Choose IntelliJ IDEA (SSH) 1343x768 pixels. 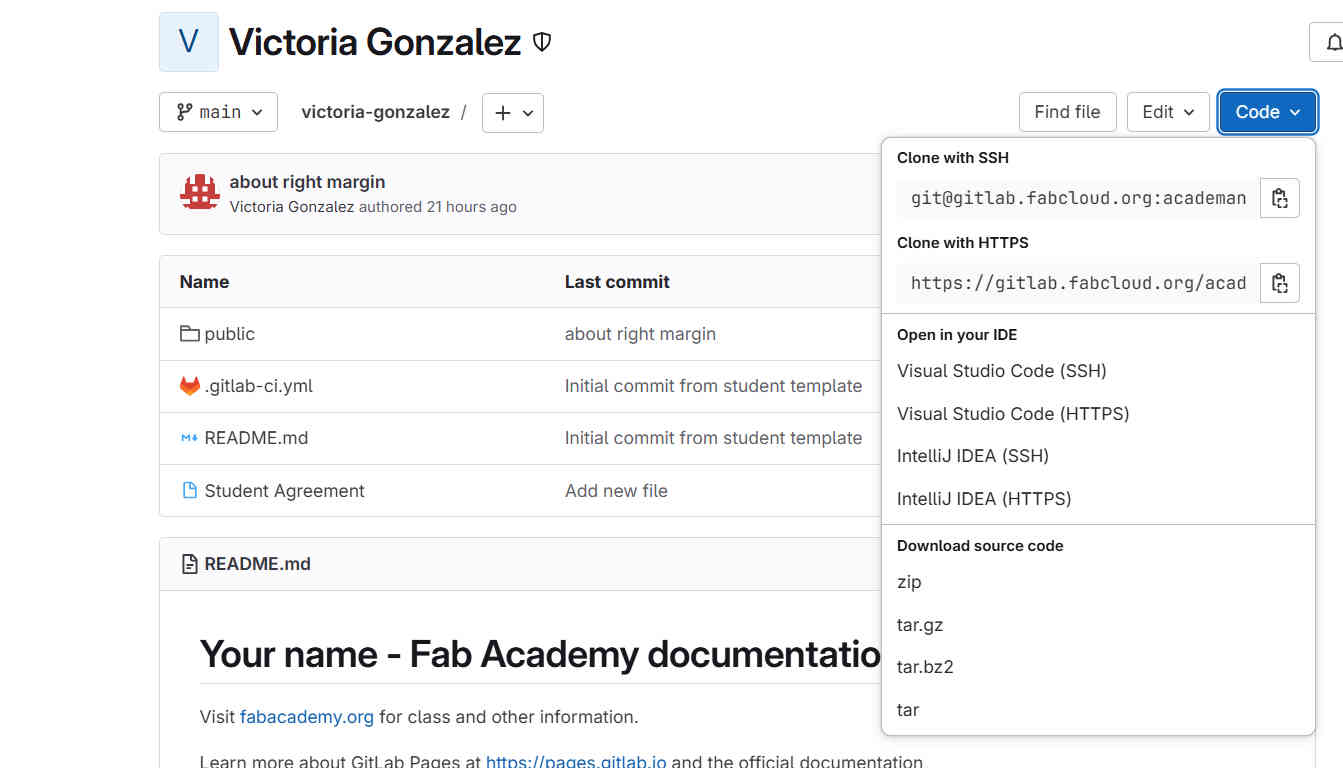click(972, 456)
